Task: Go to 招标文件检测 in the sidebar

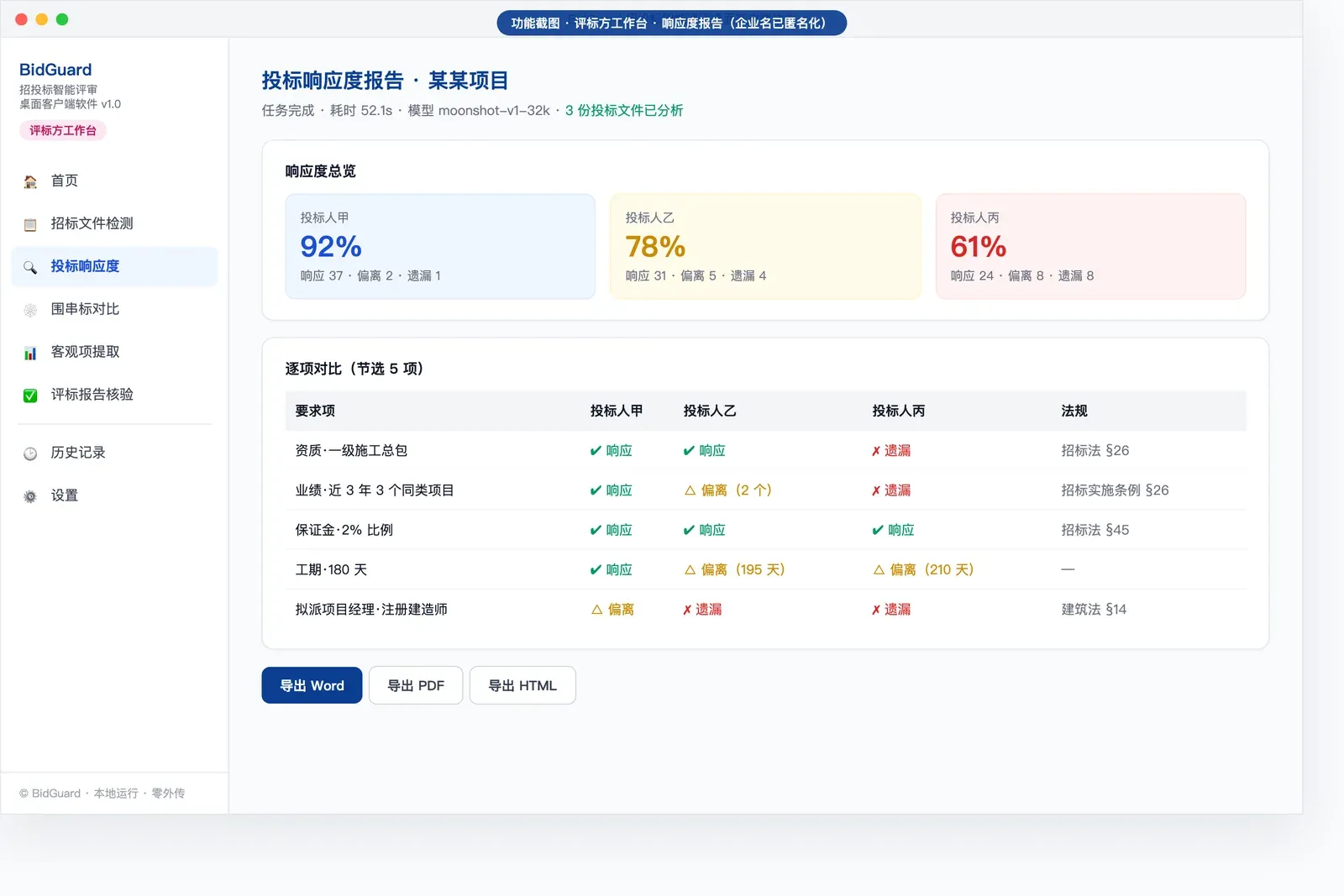Action: click(x=114, y=223)
